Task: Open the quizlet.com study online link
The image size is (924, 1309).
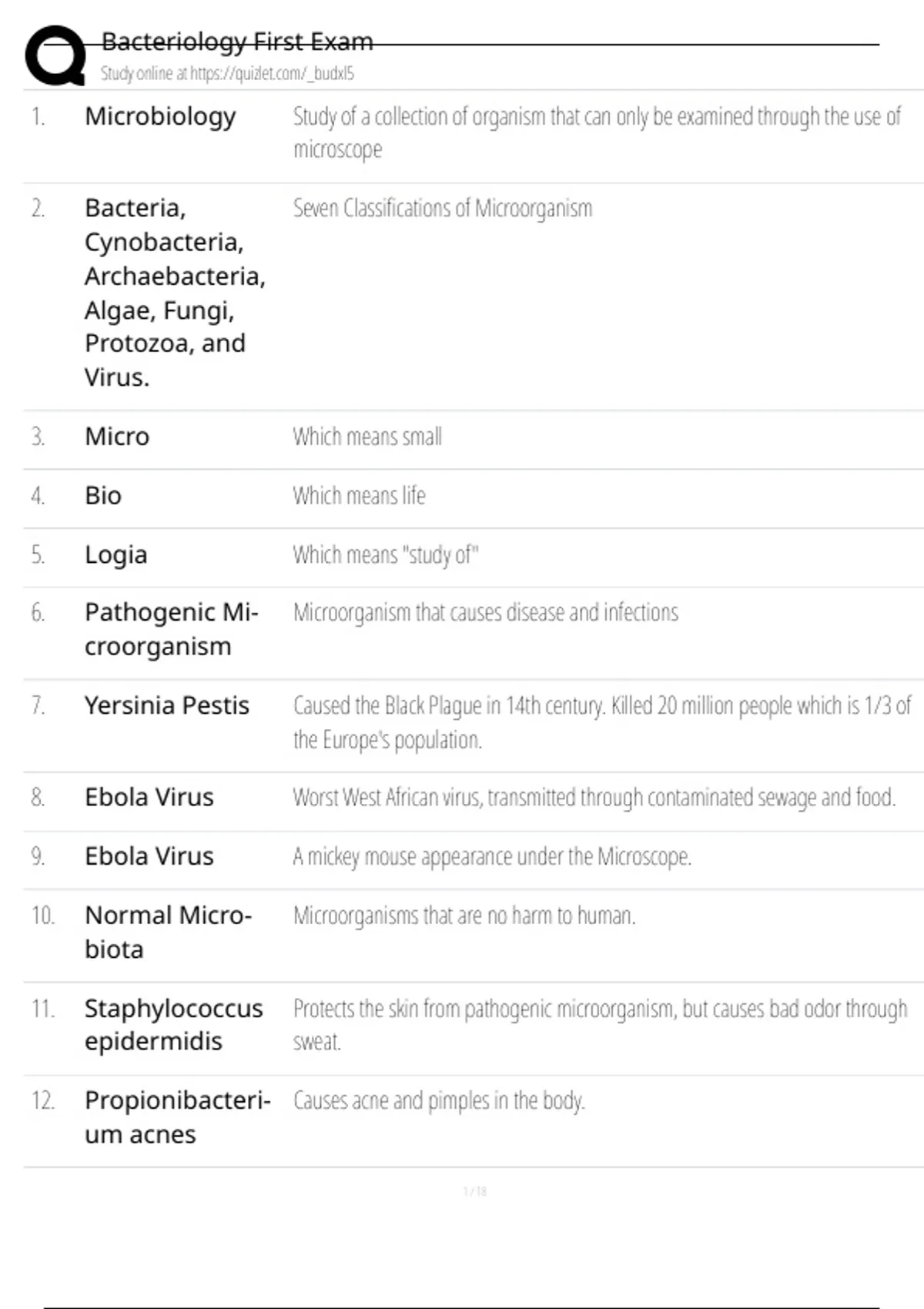Action: (x=227, y=74)
